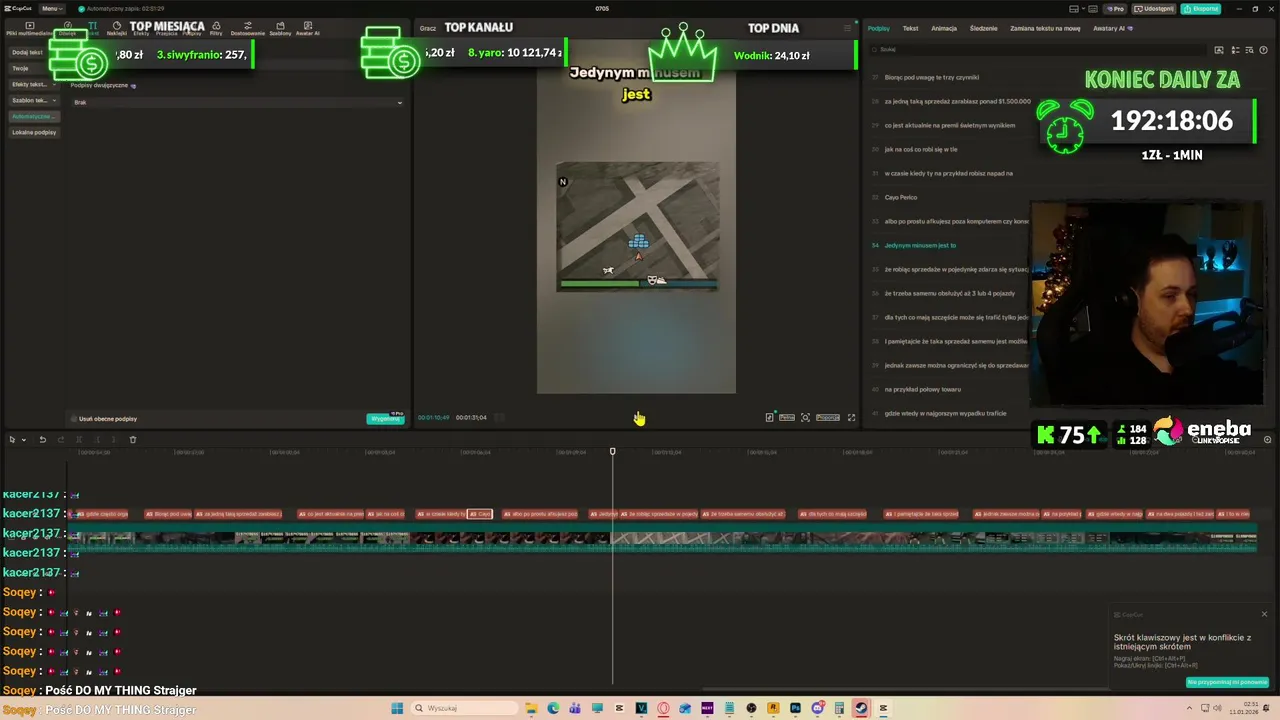Click the undo arrow in timeline toolbar
The height and width of the screenshot is (720, 1280).
[x=42, y=440]
